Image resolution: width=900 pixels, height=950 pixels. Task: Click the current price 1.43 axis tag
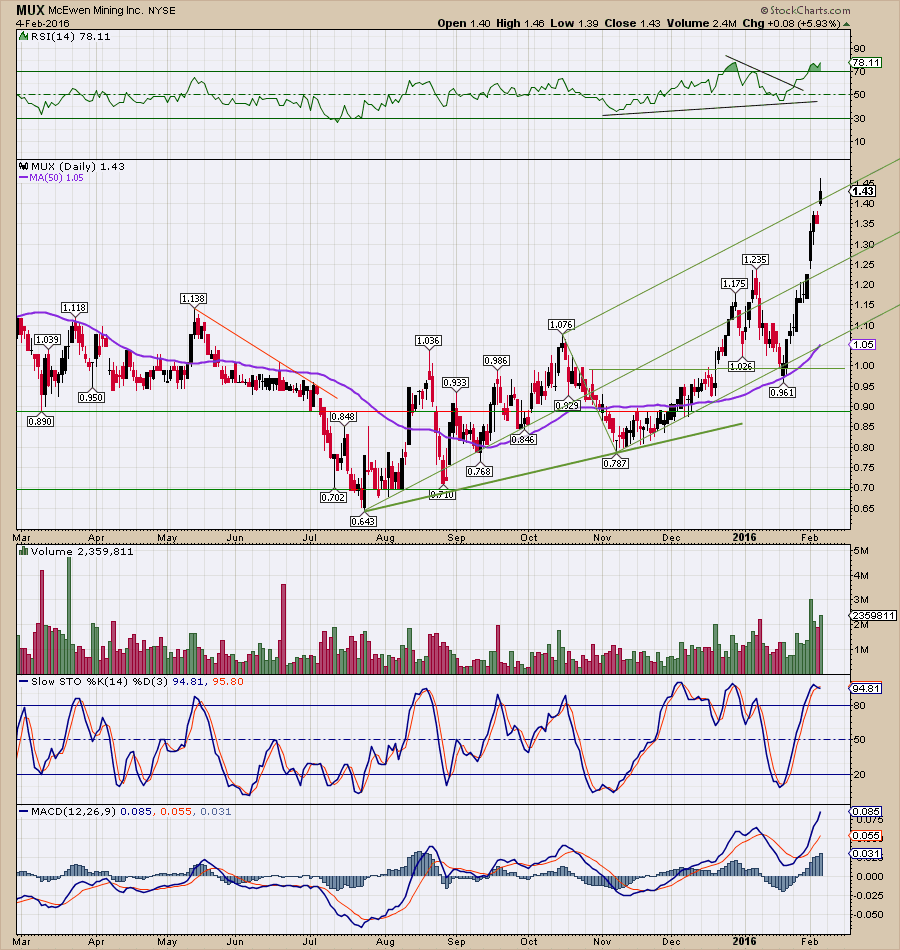(x=863, y=191)
